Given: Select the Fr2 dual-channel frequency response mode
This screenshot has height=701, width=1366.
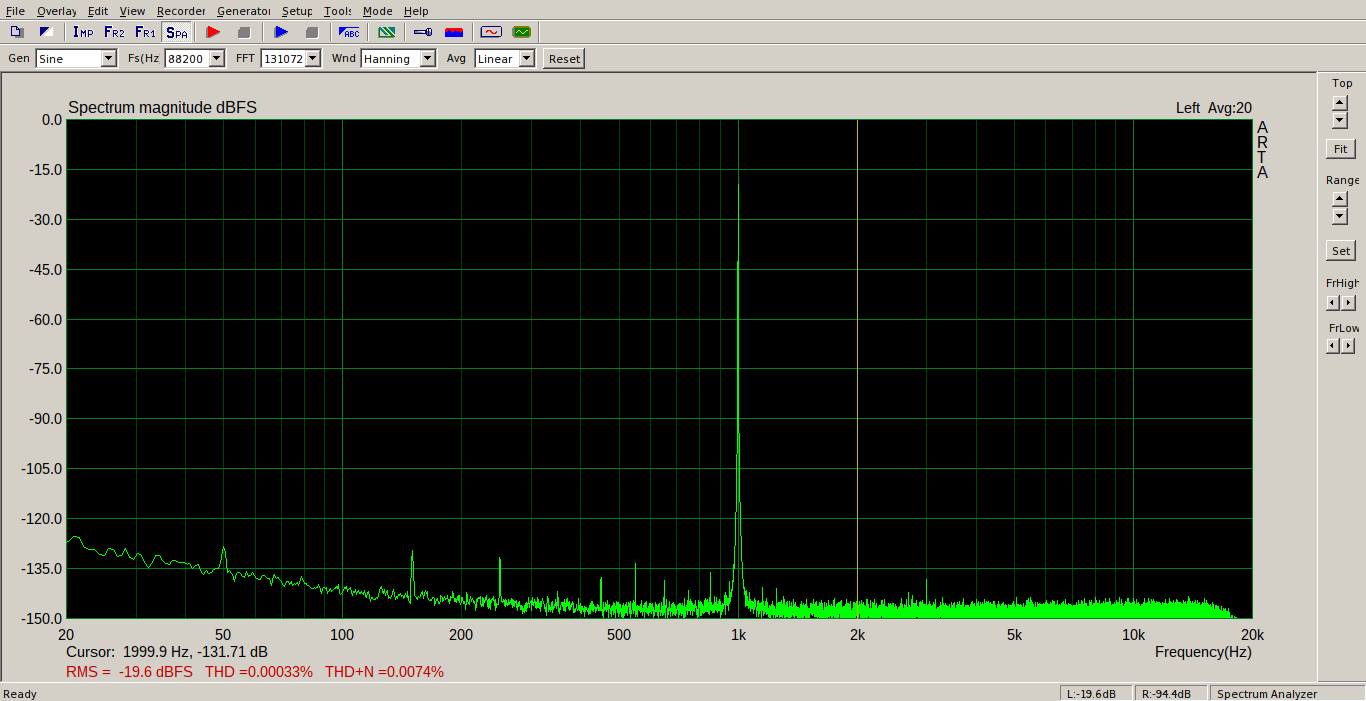Looking at the screenshot, I should tap(114, 32).
